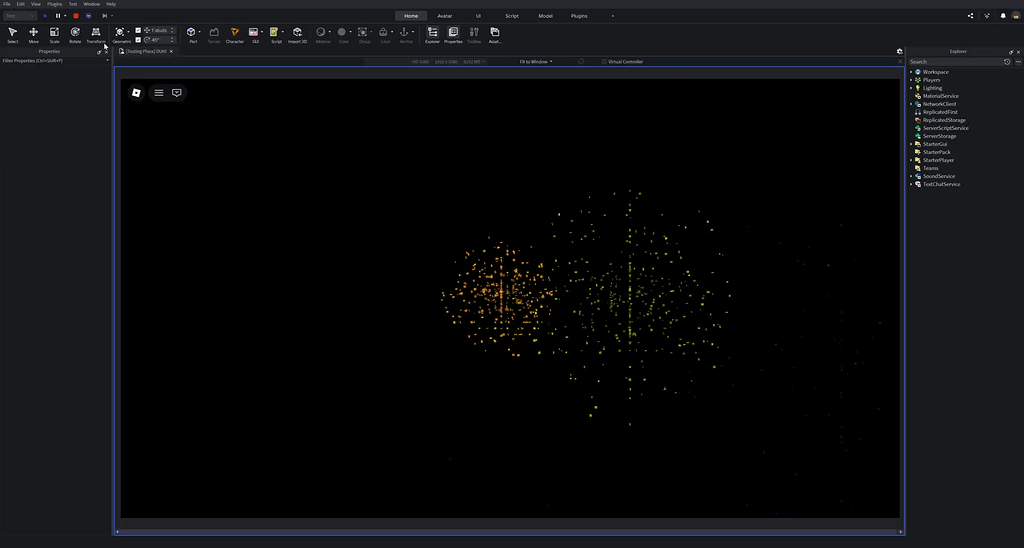Activate the Scale tool
The height and width of the screenshot is (548, 1024).
(54, 35)
